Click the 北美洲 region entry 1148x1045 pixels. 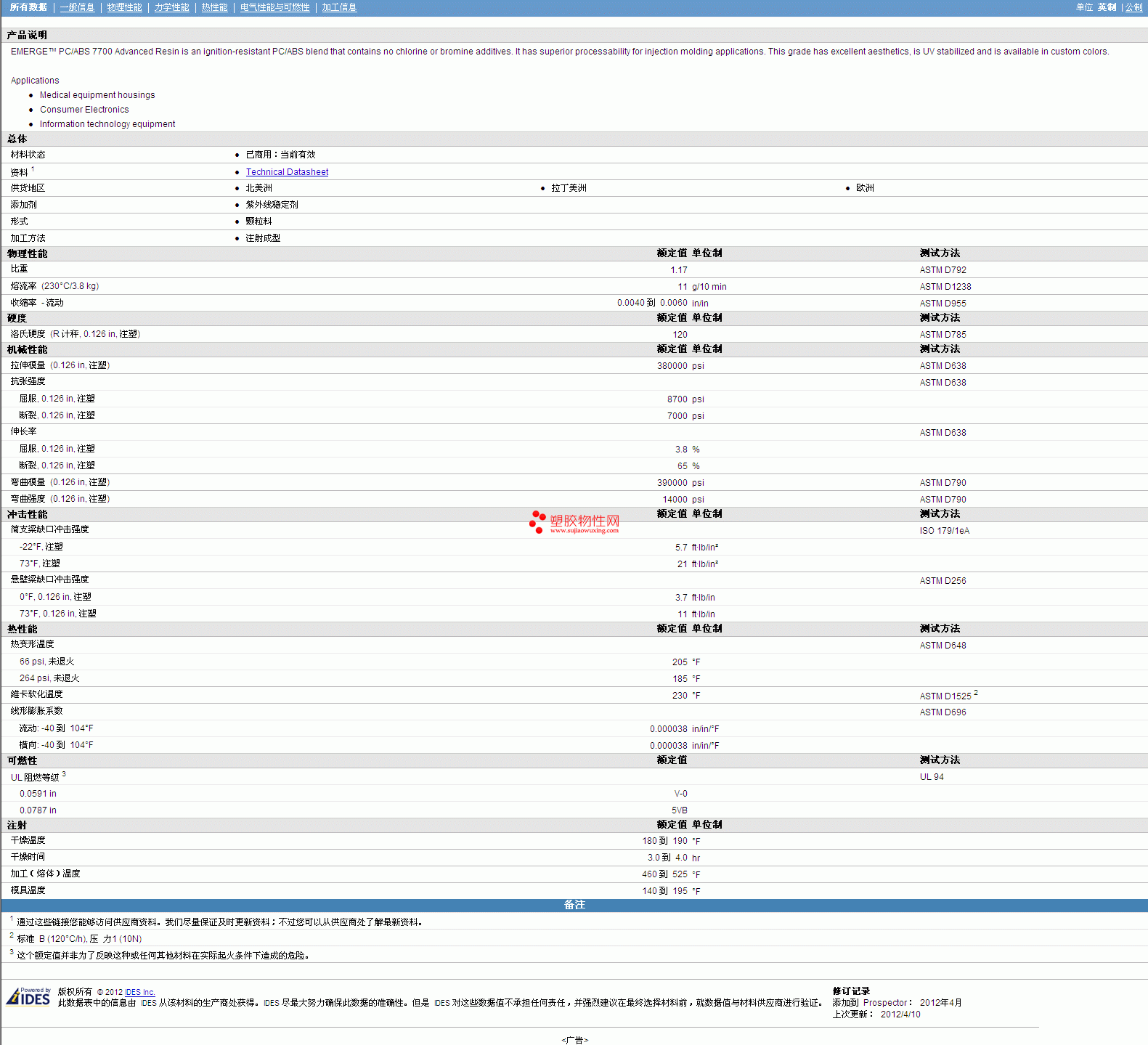(258, 188)
